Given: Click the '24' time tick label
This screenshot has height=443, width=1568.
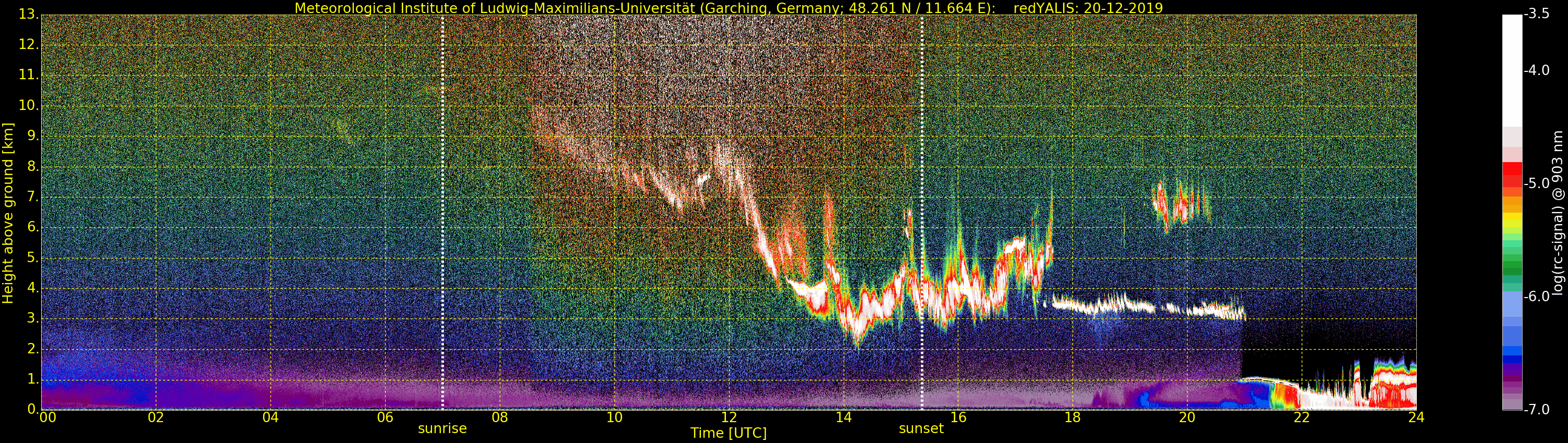Looking at the screenshot, I should [1416, 417].
